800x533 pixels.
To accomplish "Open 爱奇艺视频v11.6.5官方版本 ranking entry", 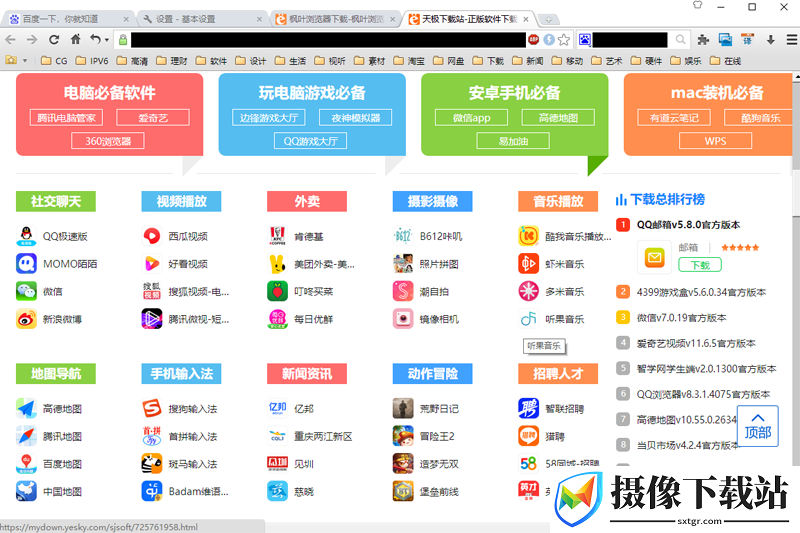I will tap(696, 343).
